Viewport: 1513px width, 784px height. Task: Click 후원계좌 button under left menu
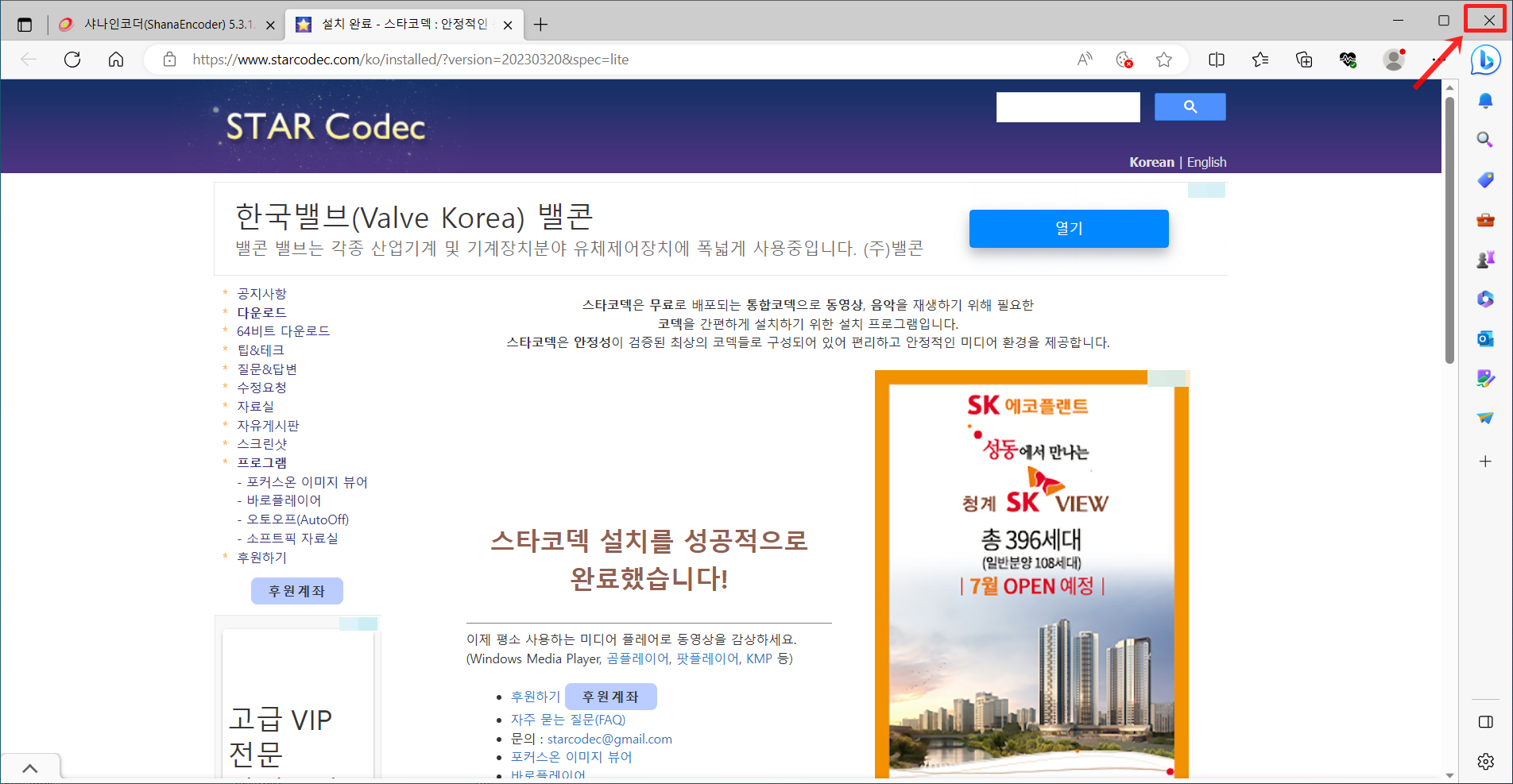297,591
